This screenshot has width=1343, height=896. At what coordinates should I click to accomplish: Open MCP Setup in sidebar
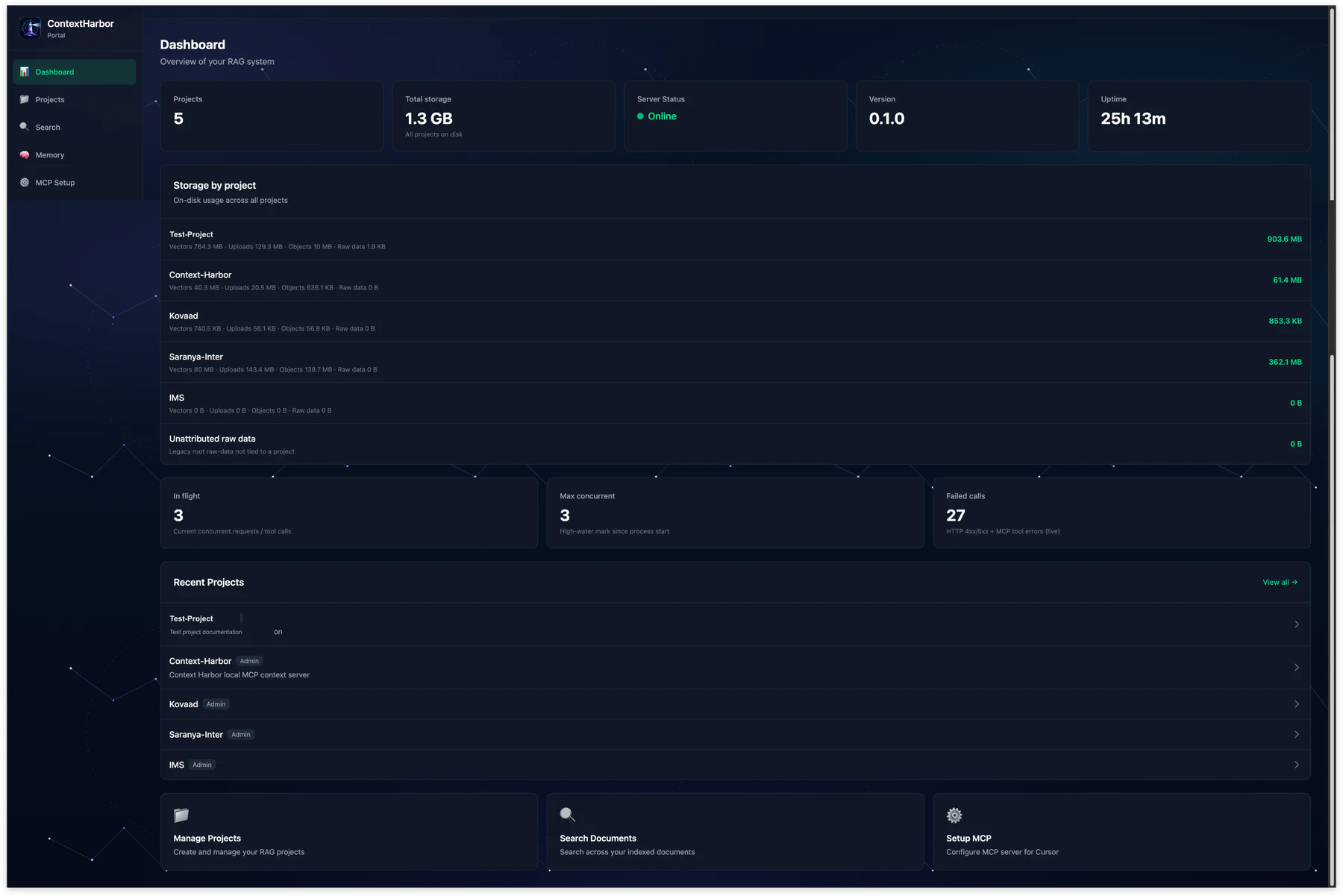click(x=75, y=182)
